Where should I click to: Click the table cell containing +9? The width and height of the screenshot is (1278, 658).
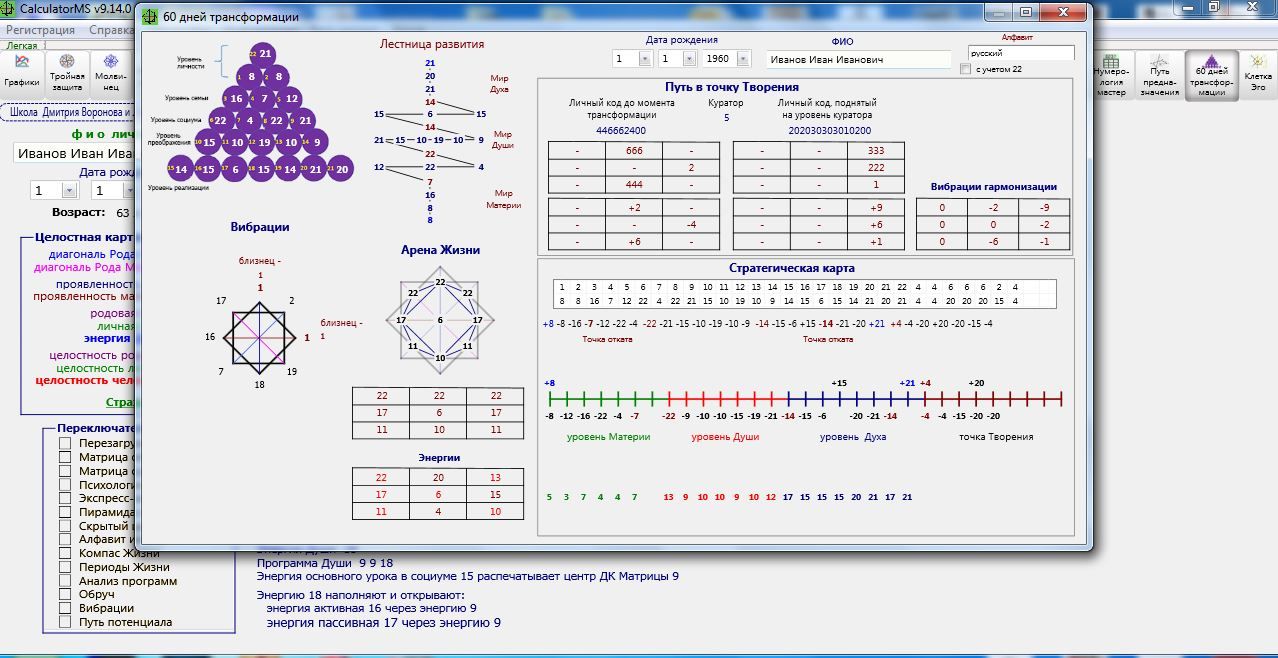pyautogui.click(x=875, y=207)
